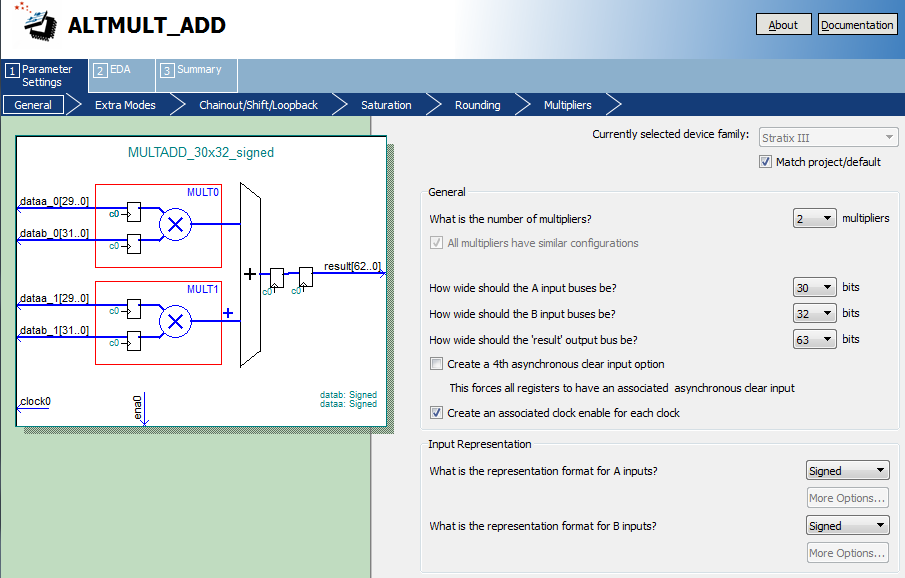Click the step 3 number icon
Viewport: 905px width, 578px height.
[x=167, y=70]
